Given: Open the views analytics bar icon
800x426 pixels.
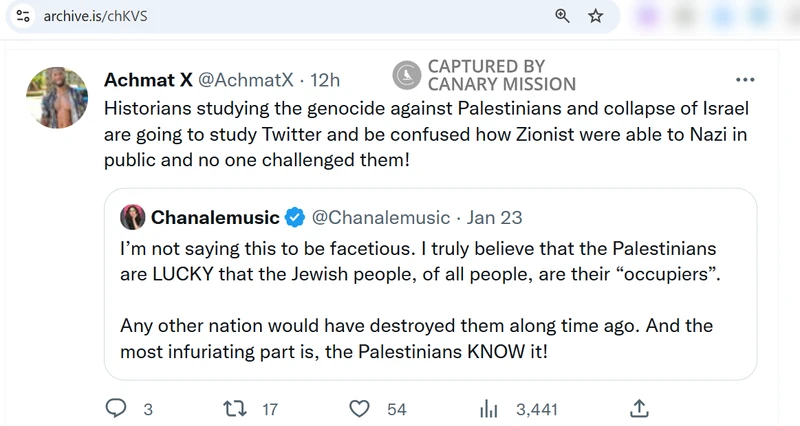Looking at the screenshot, I should pos(489,408).
